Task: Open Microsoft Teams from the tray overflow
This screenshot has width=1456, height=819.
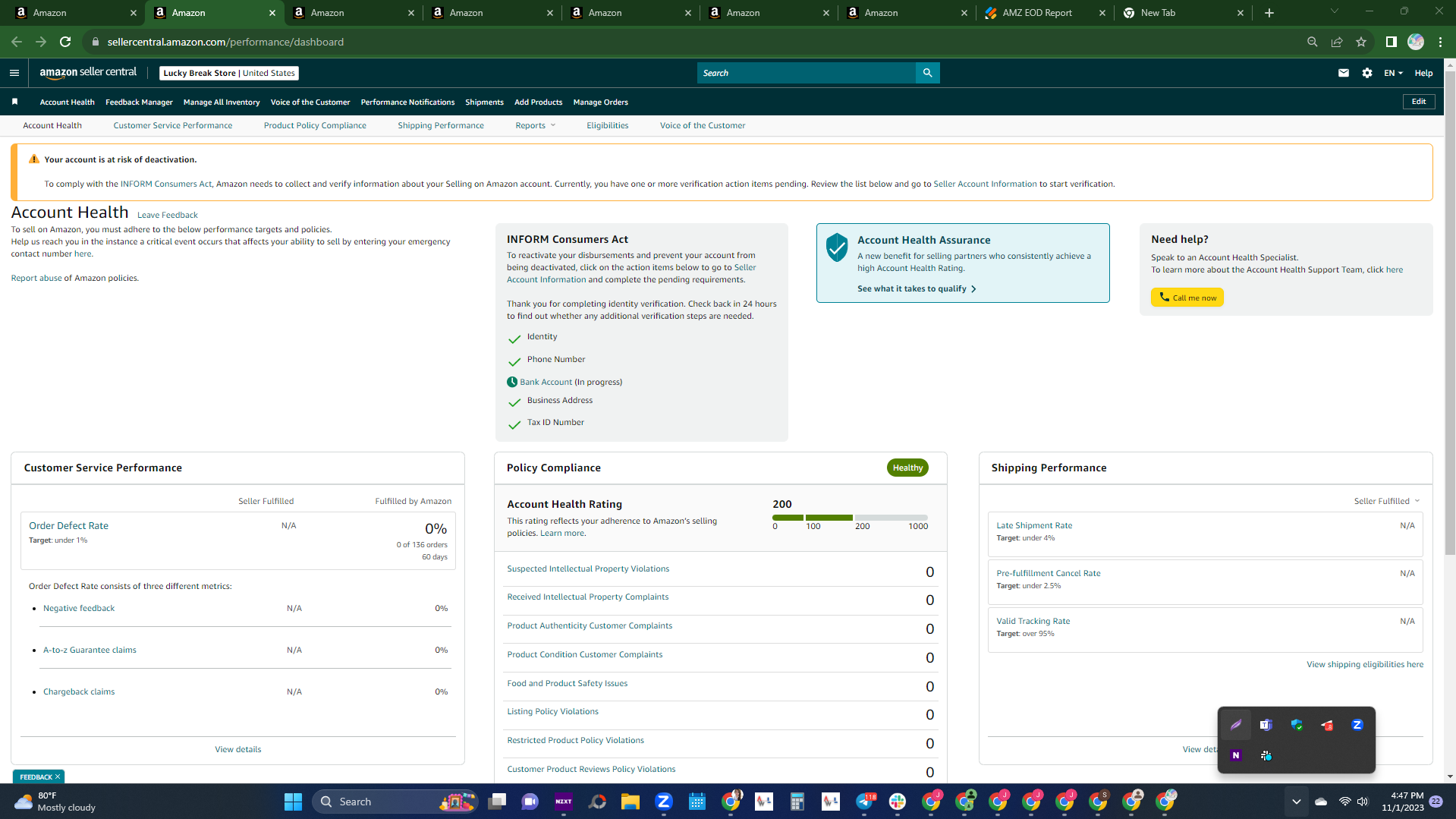Action: tap(1266, 725)
